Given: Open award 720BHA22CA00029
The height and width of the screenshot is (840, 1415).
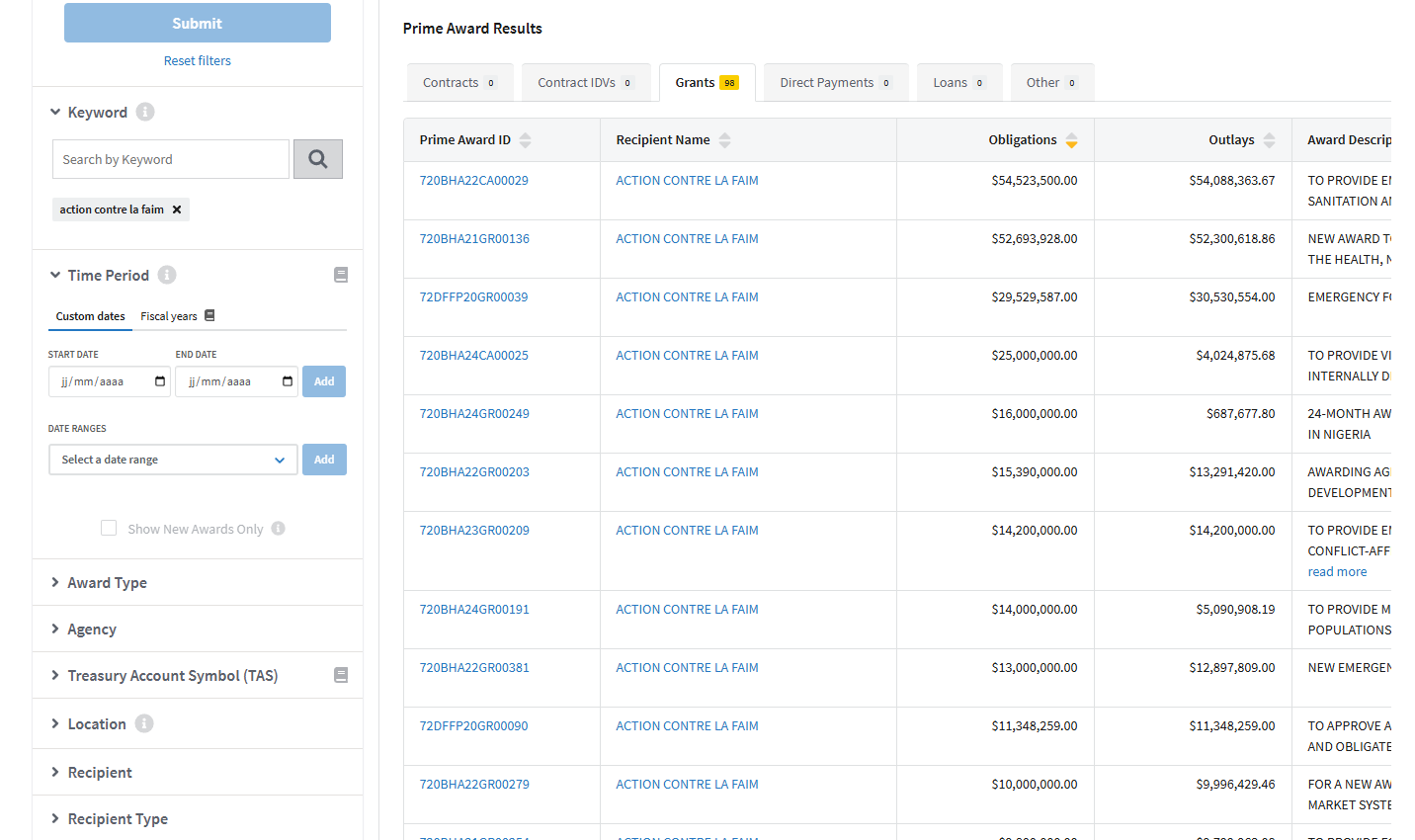Looking at the screenshot, I should (474, 180).
